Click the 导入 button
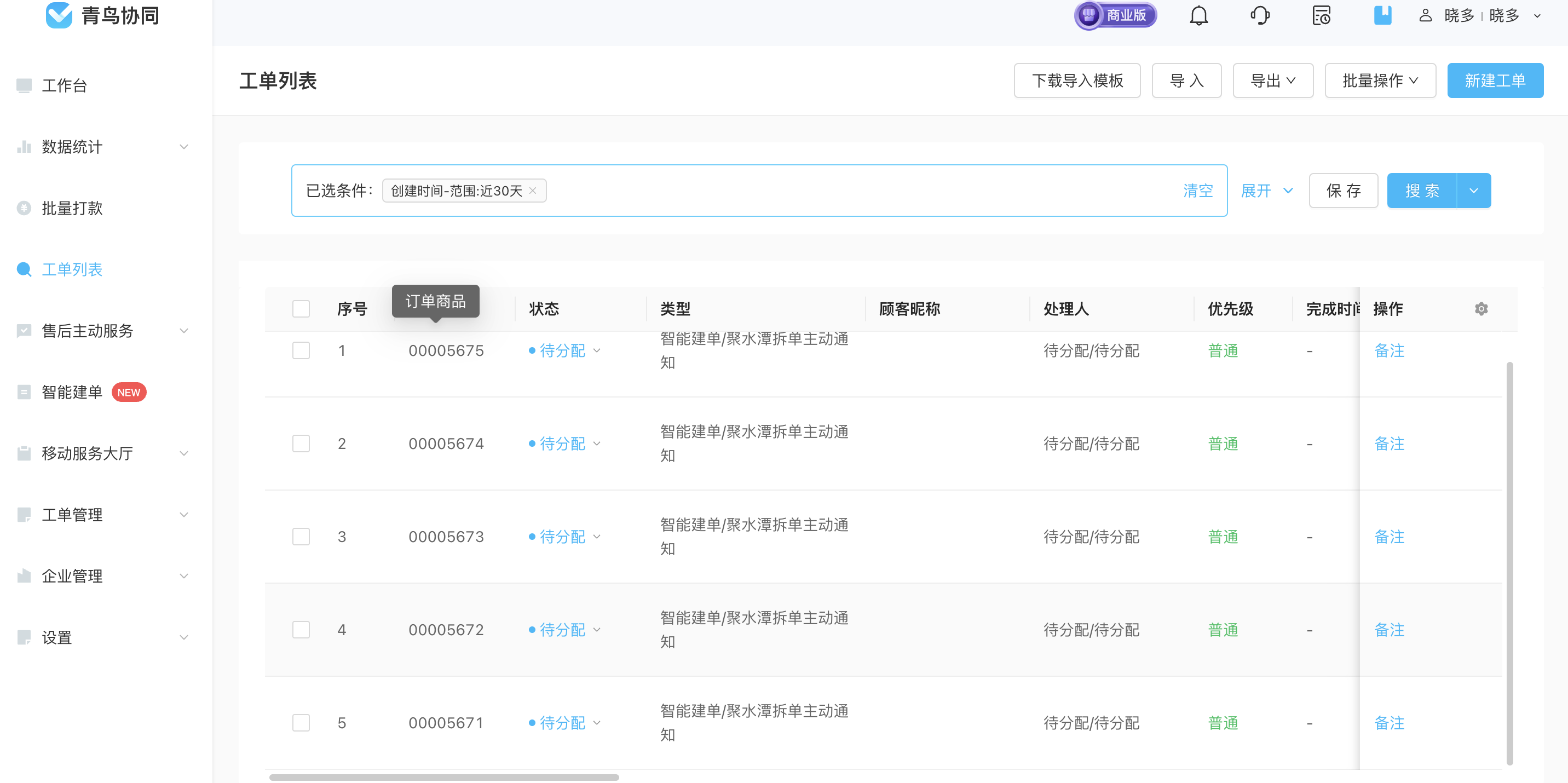Screen dimensions: 1568x783 [x=1186, y=80]
